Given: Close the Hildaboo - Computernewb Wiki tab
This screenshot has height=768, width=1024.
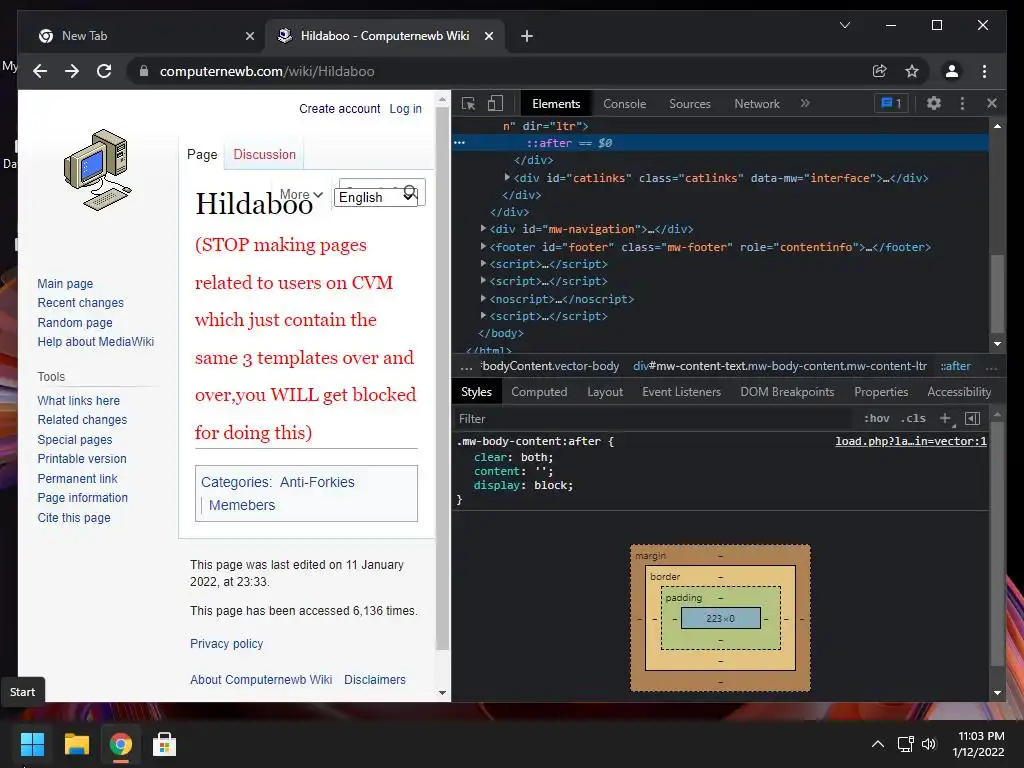Looking at the screenshot, I should [x=489, y=36].
